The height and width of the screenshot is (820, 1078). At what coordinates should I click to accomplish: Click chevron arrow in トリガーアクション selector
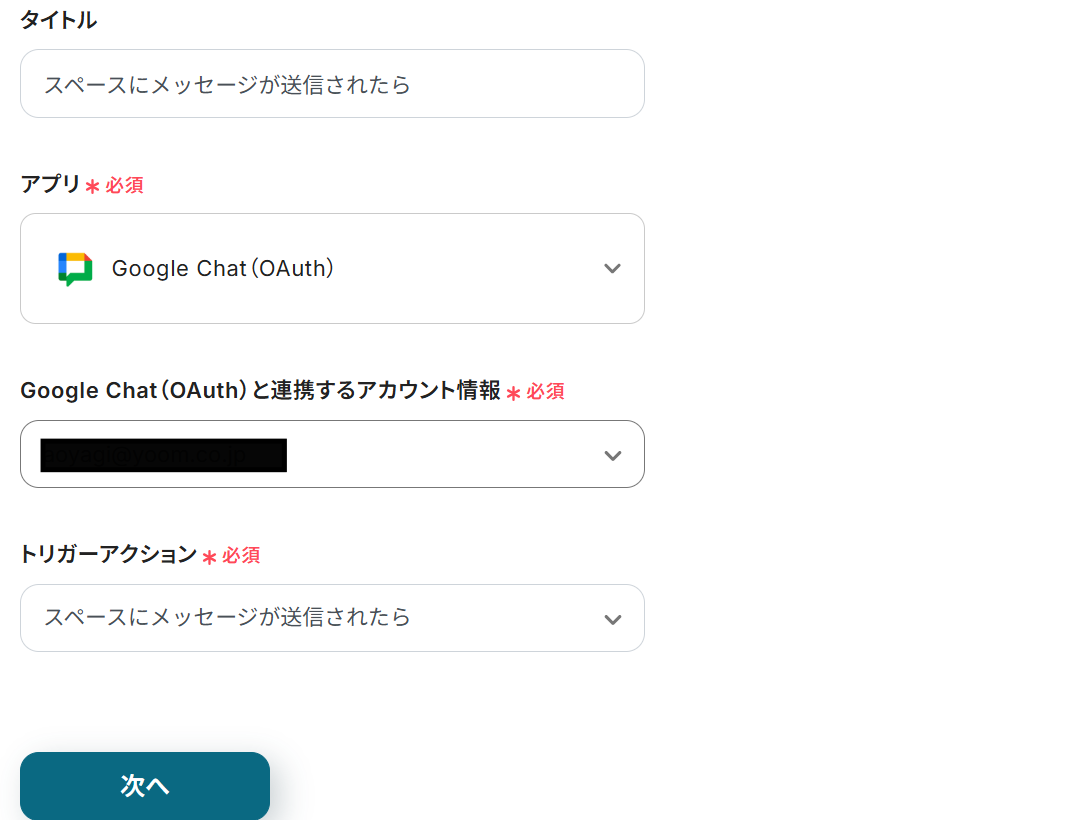pyautogui.click(x=612, y=619)
